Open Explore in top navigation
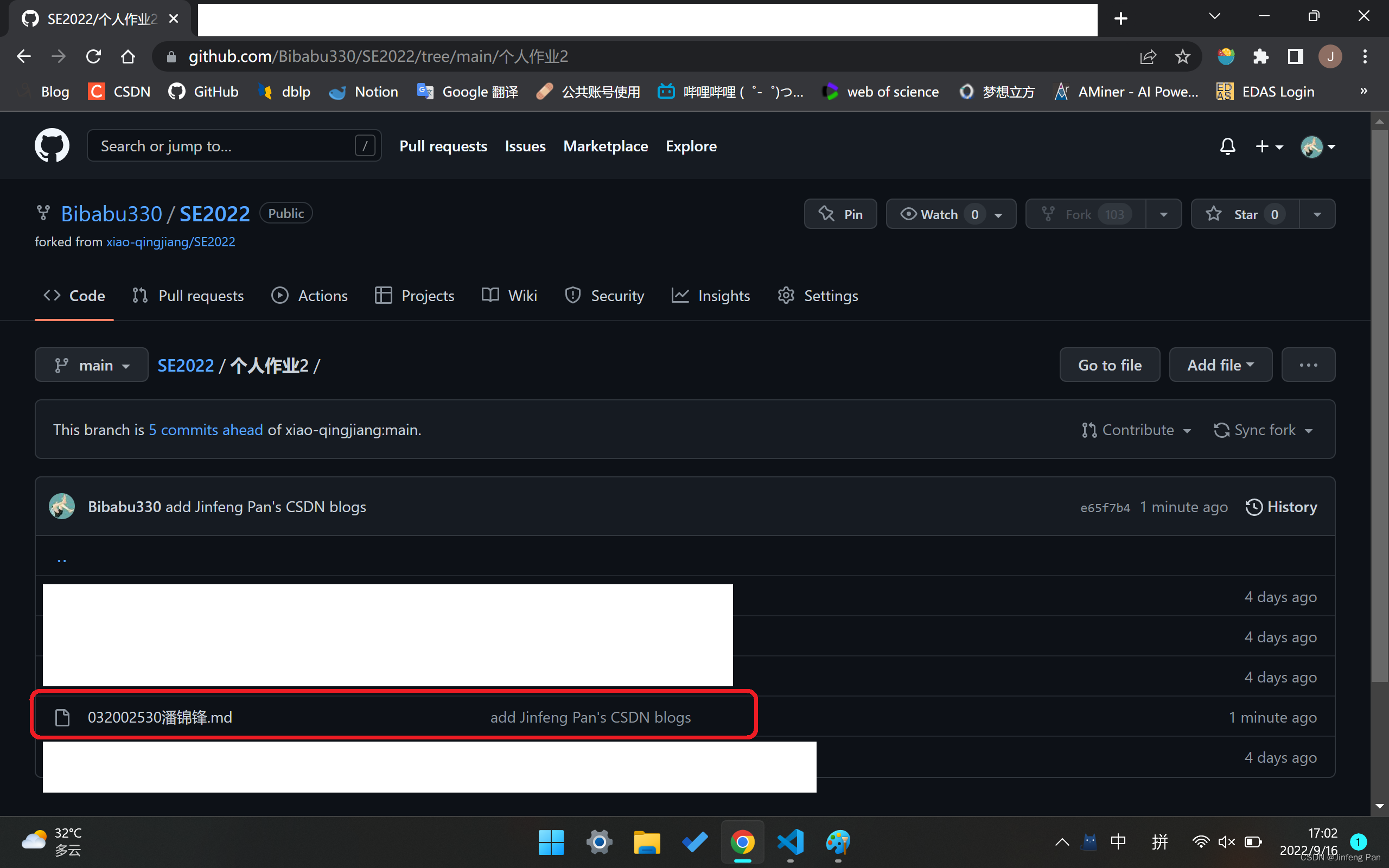The height and width of the screenshot is (868, 1389). pos(691,146)
